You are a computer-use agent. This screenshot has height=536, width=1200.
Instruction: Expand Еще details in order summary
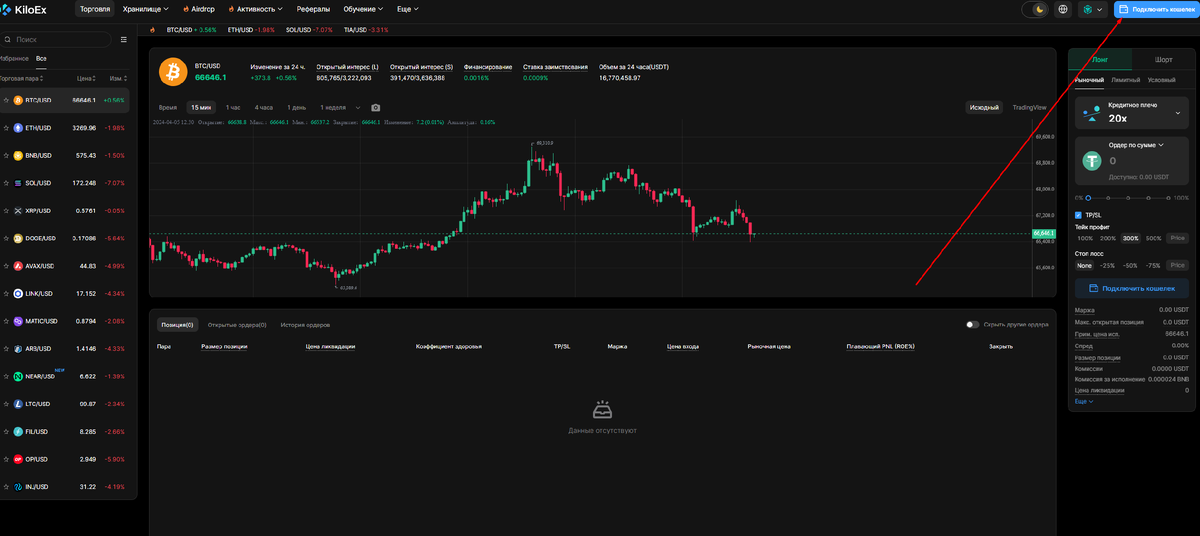coord(1084,401)
